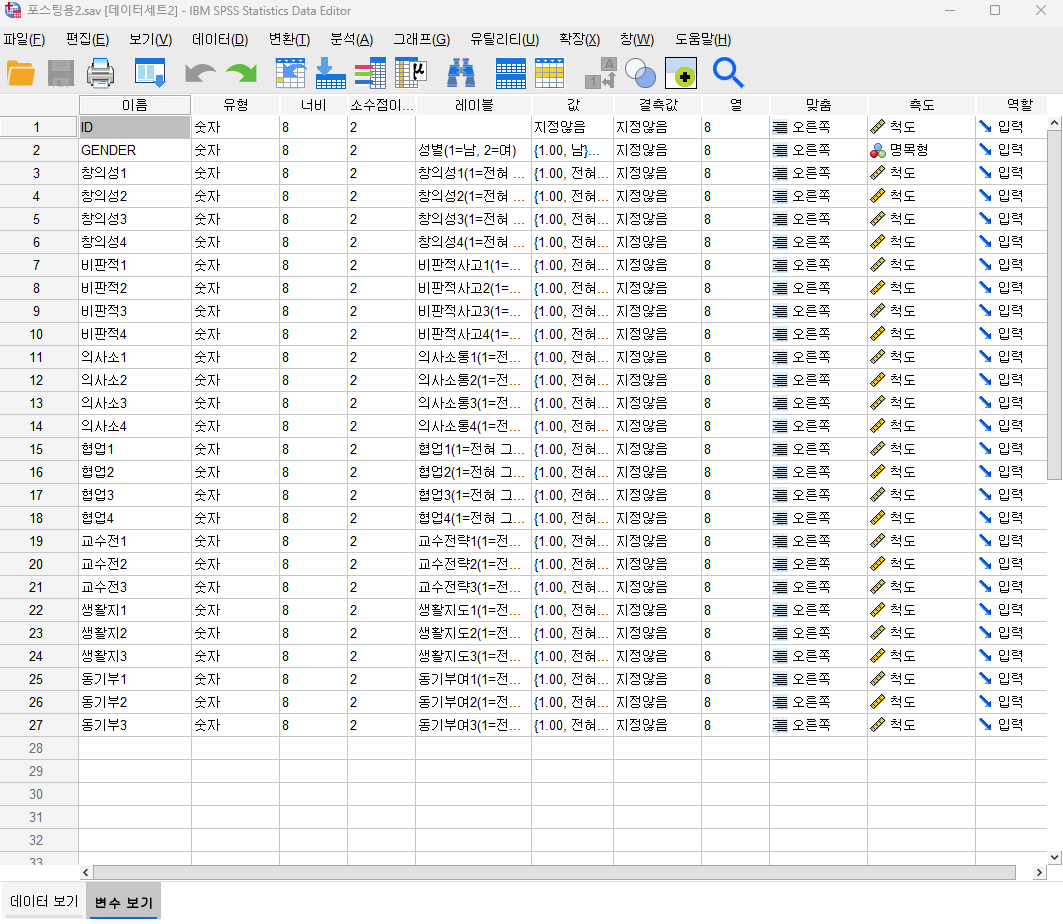Click the horizontal scrollbar left arrow
The width and height of the screenshot is (1063, 924).
point(85,872)
